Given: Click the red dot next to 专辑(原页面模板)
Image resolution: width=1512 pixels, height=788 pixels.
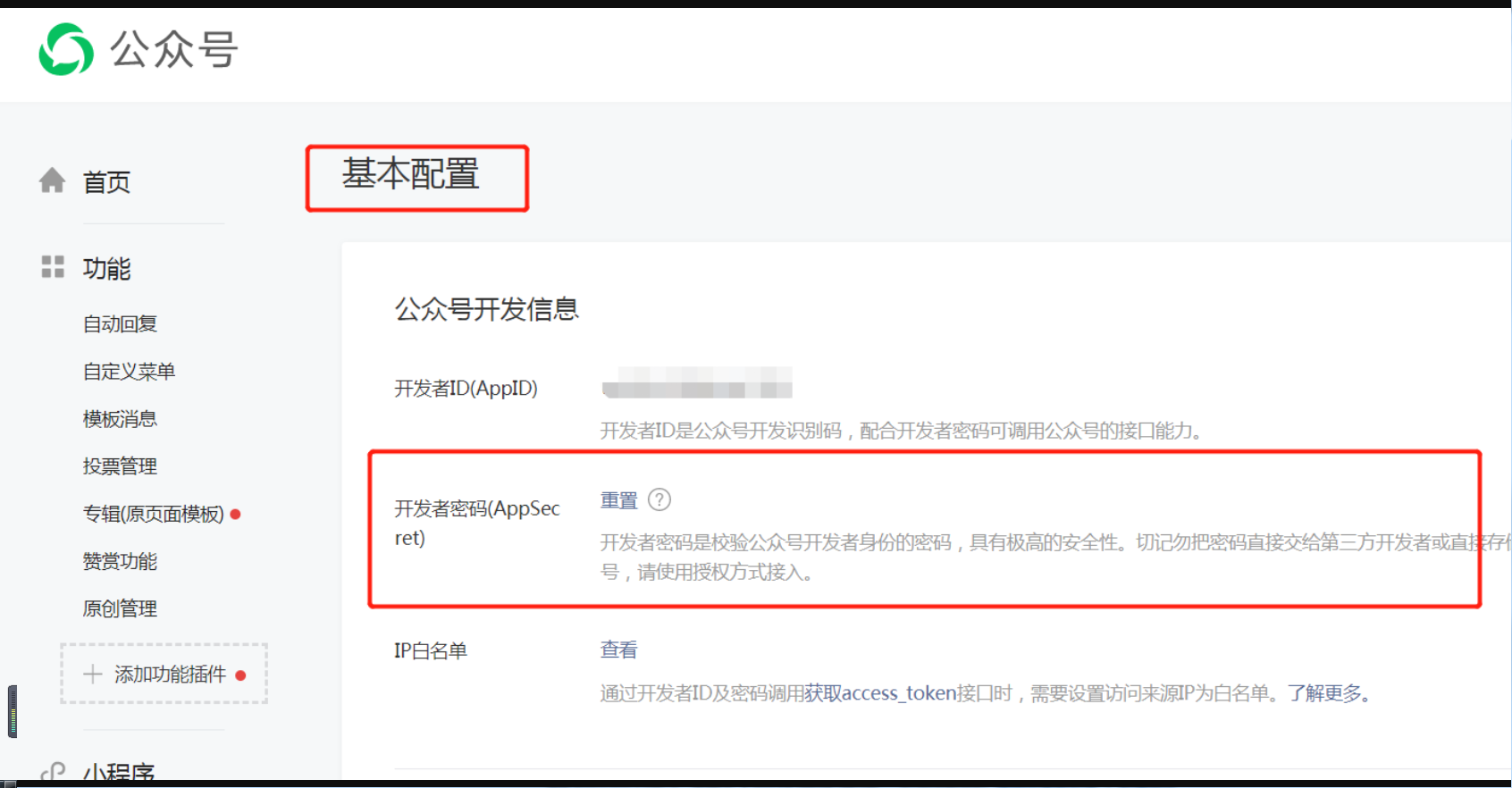Looking at the screenshot, I should click(x=236, y=514).
